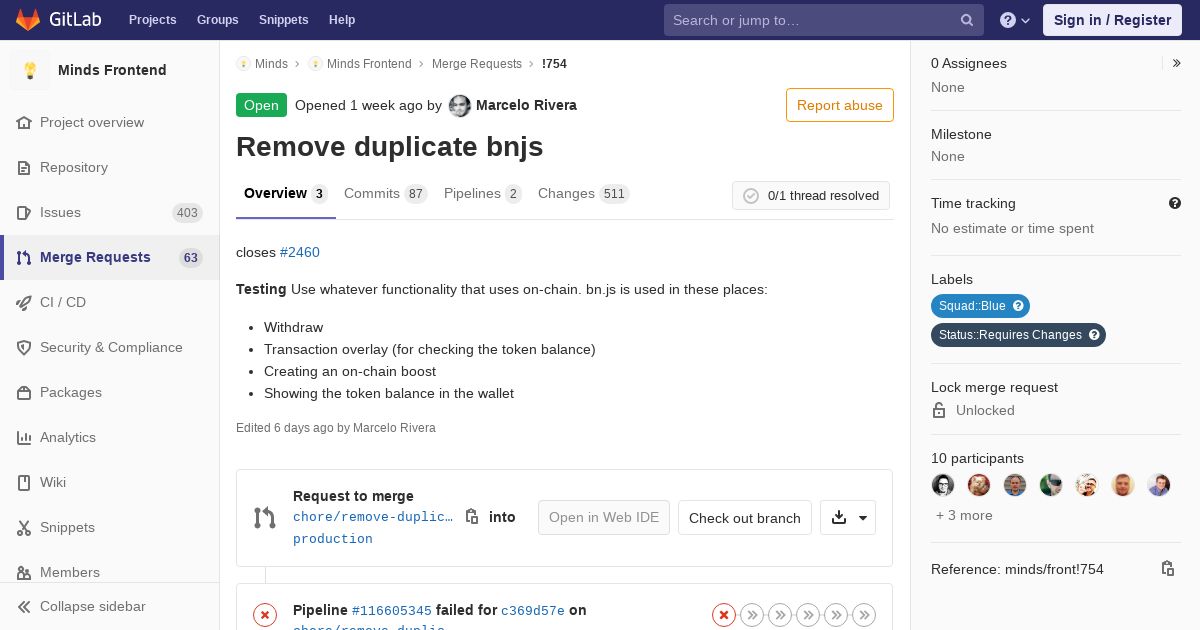
Task: Click the CI / CD rocket icon
Action: coord(24,303)
